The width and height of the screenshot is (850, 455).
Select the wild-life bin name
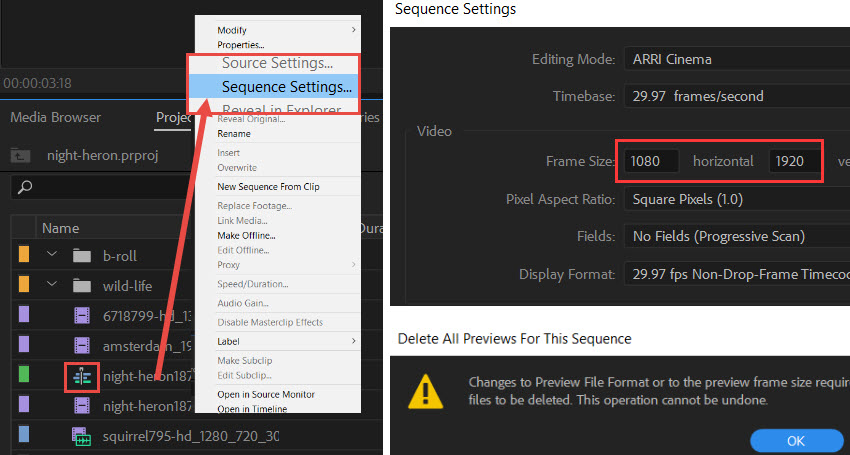coord(127,286)
